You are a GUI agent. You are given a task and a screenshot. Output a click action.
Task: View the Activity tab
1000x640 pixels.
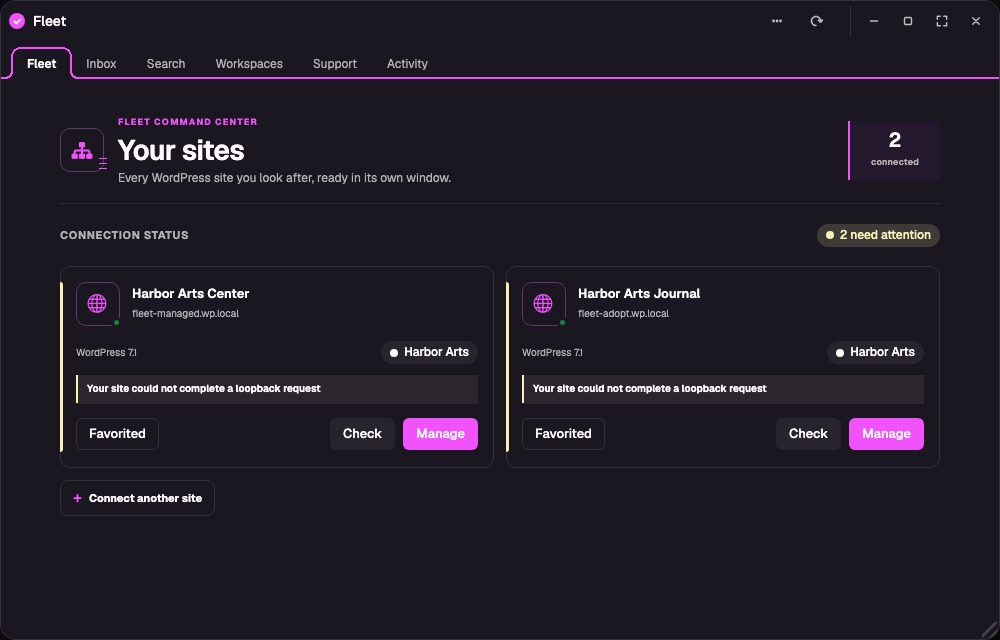407,64
